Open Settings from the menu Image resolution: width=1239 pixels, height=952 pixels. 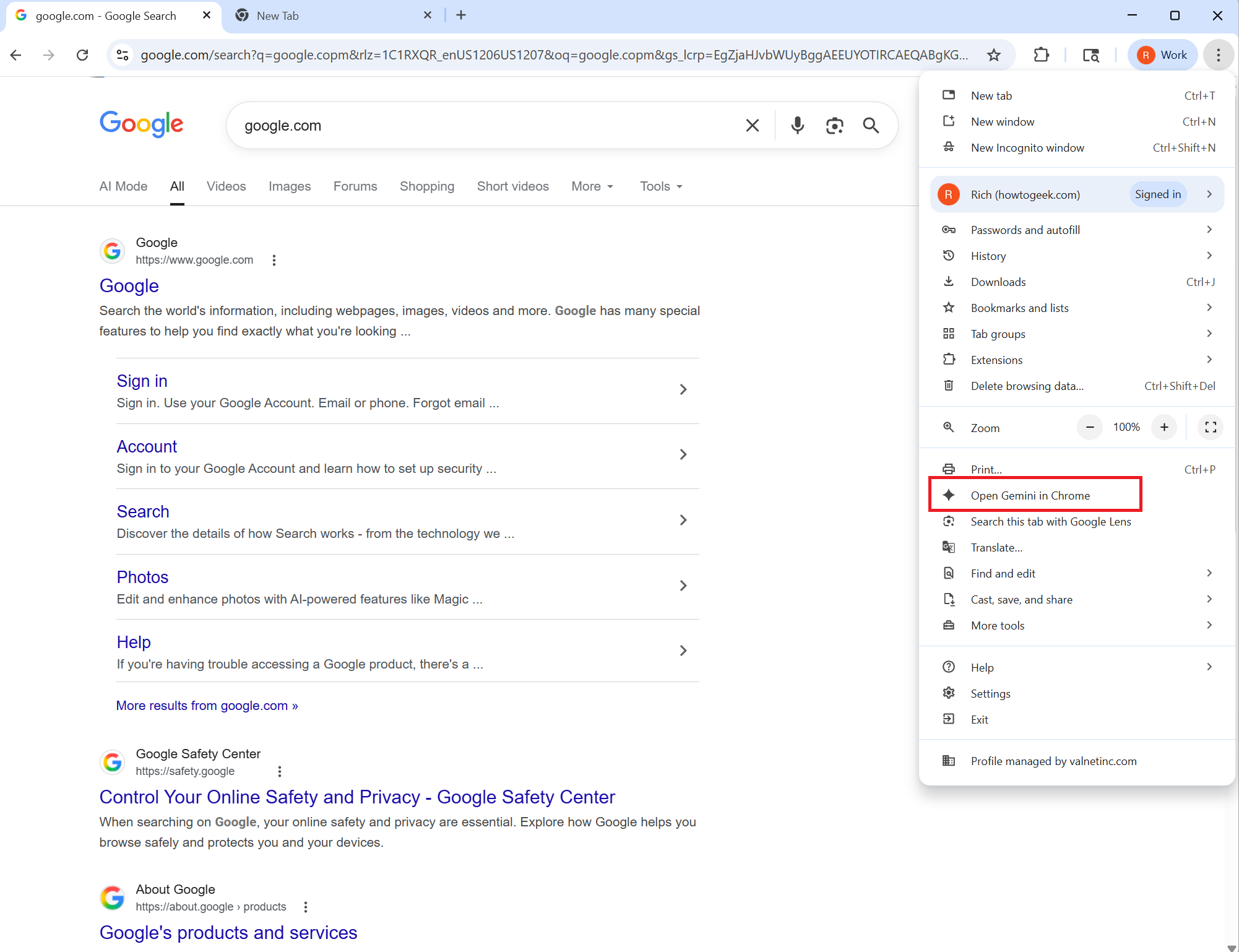click(x=1077, y=693)
